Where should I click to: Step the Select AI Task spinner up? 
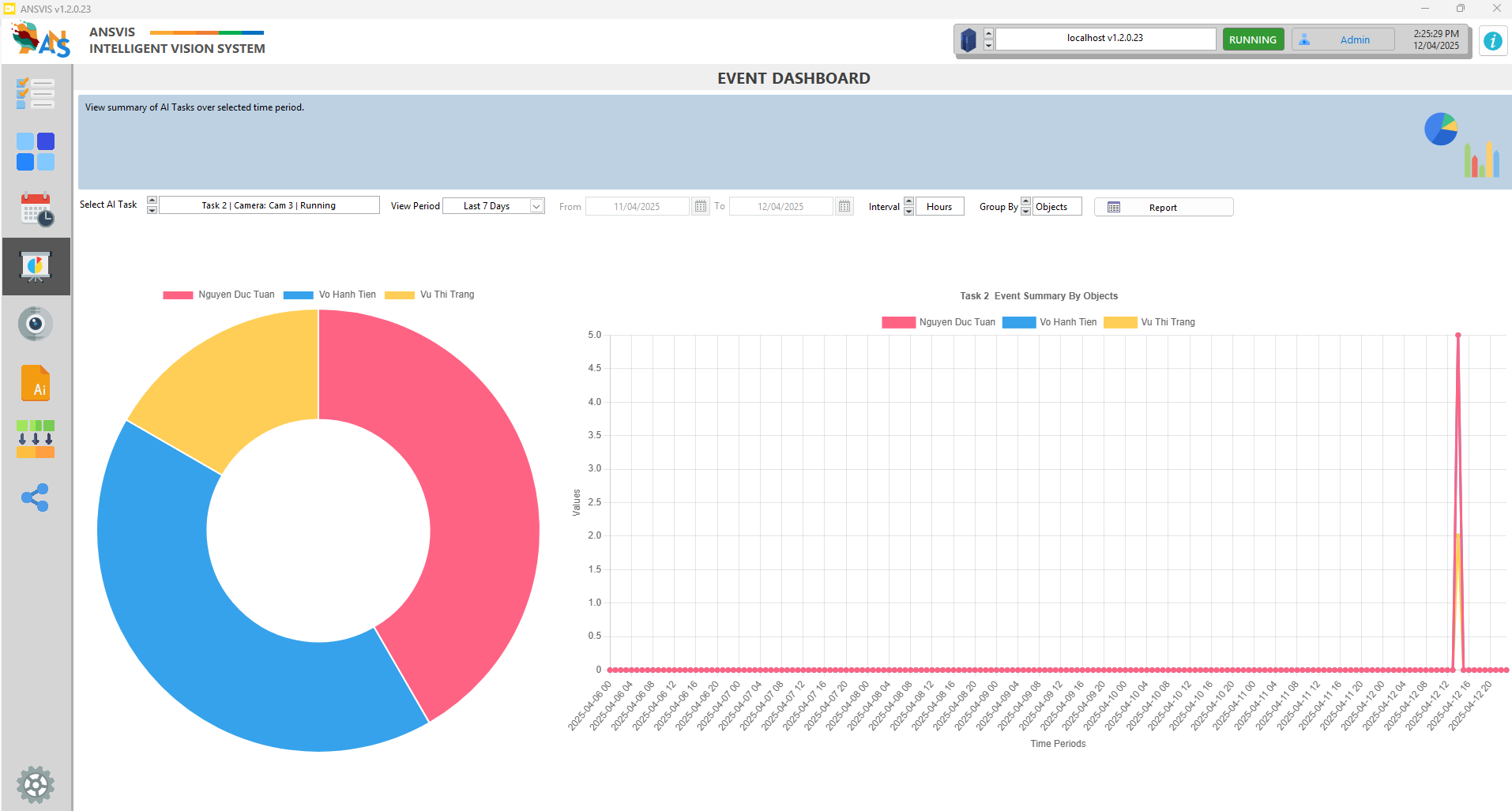(x=152, y=201)
